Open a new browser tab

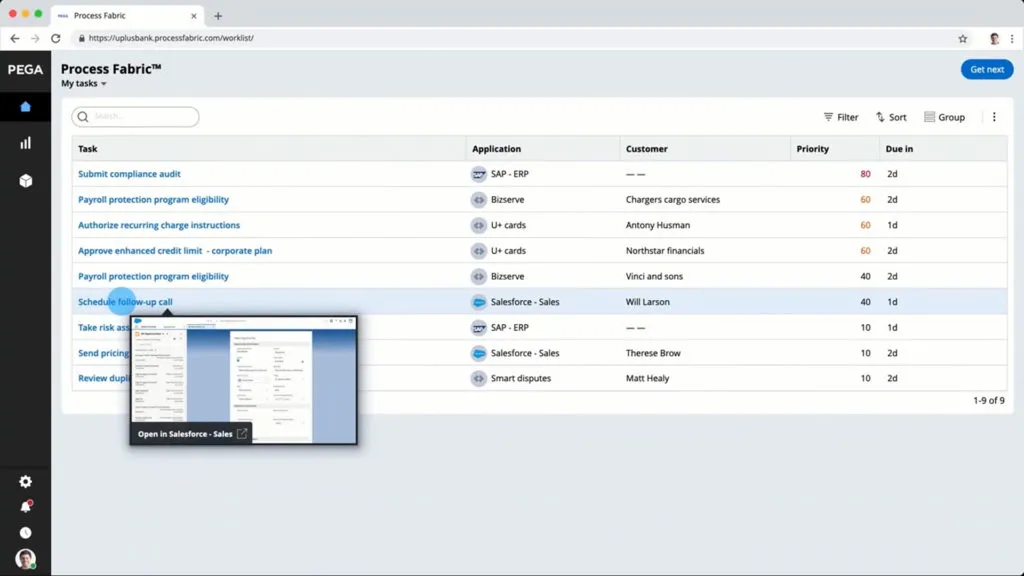pyautogui.click(x=218, y=16)
